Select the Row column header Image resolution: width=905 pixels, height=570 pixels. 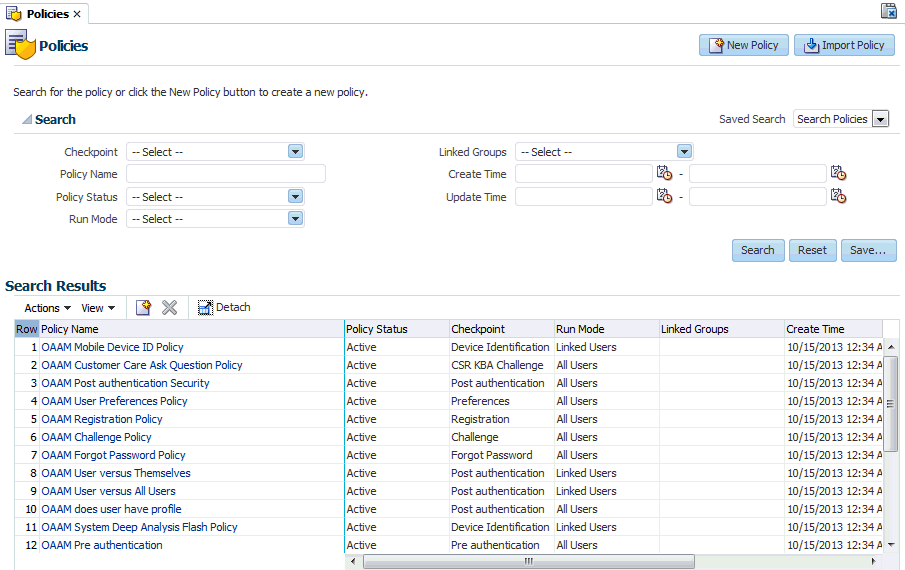(27, 329)
